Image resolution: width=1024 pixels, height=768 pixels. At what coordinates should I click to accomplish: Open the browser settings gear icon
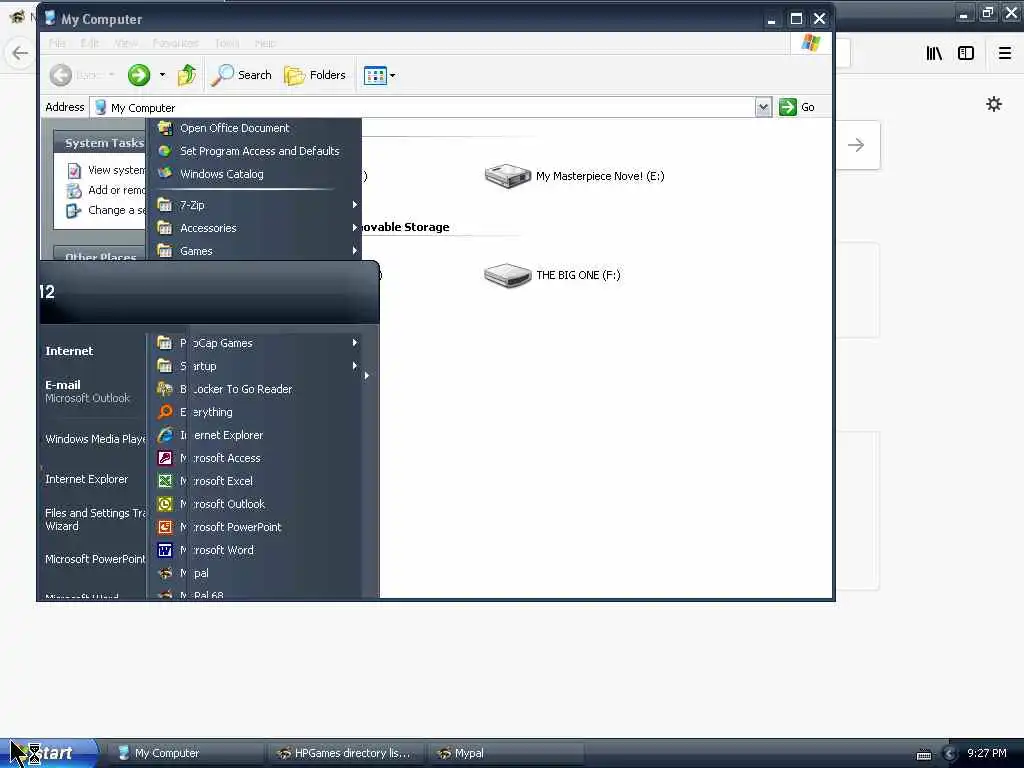click(994, 104)
